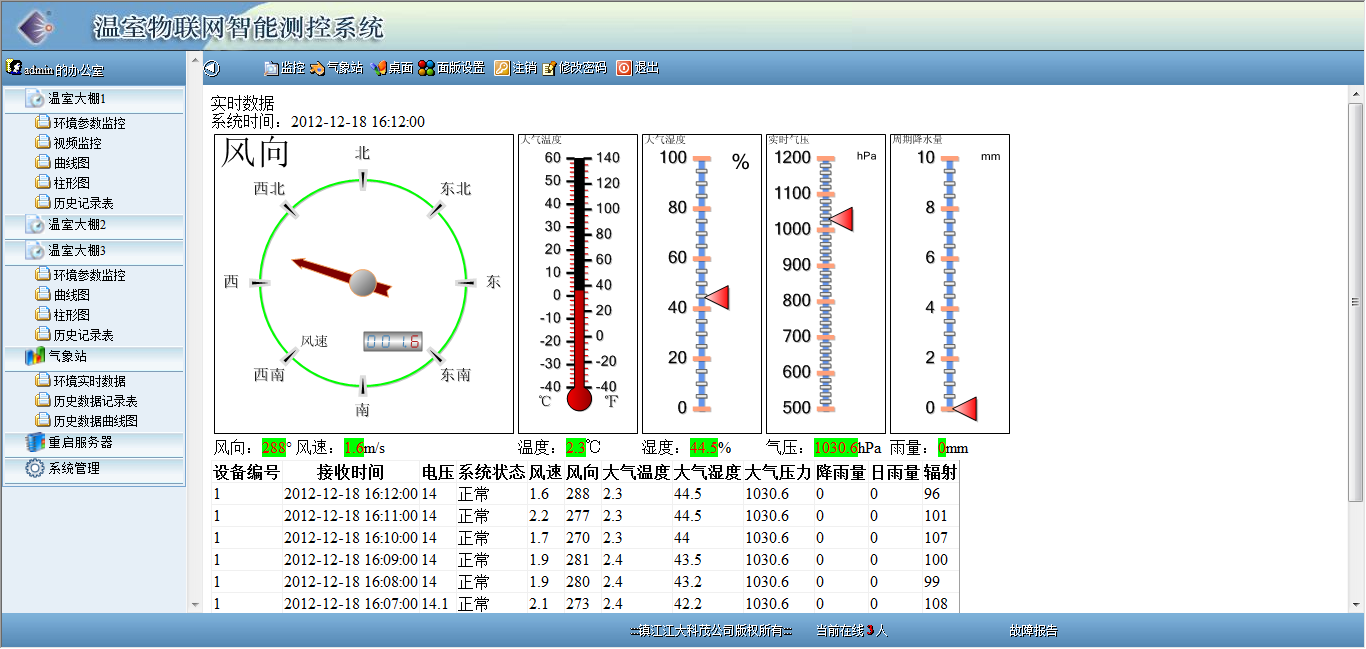
Task: Open 系统管理 with the gear icon
Action: (74, 468)
